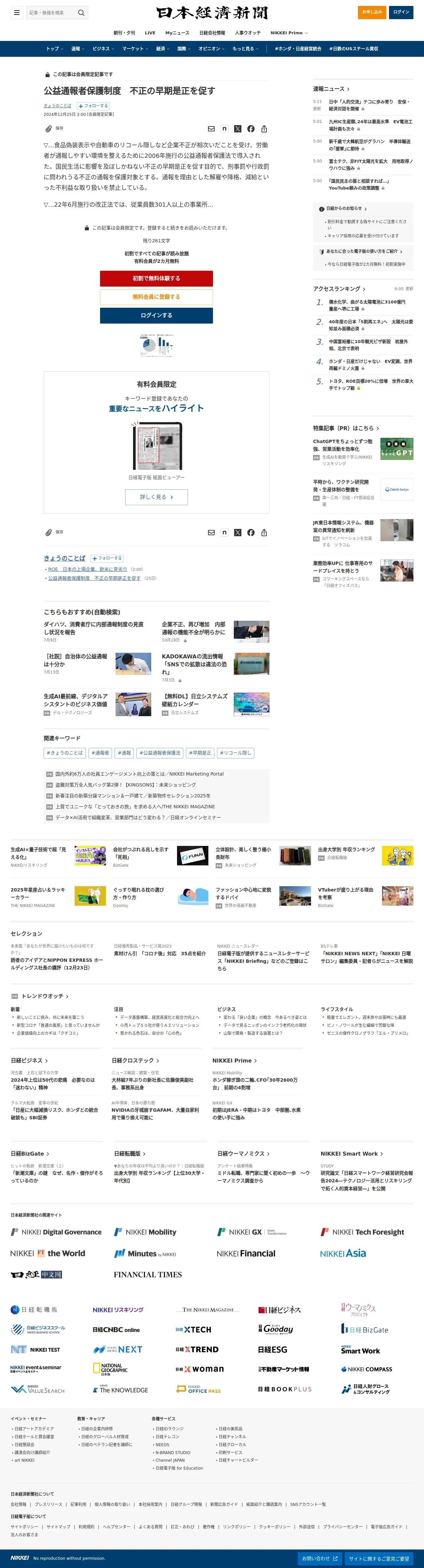Expand the もっと見る nav dropdown
The height and width of the screenshot is (1568, 424).
tap(245, 49)
